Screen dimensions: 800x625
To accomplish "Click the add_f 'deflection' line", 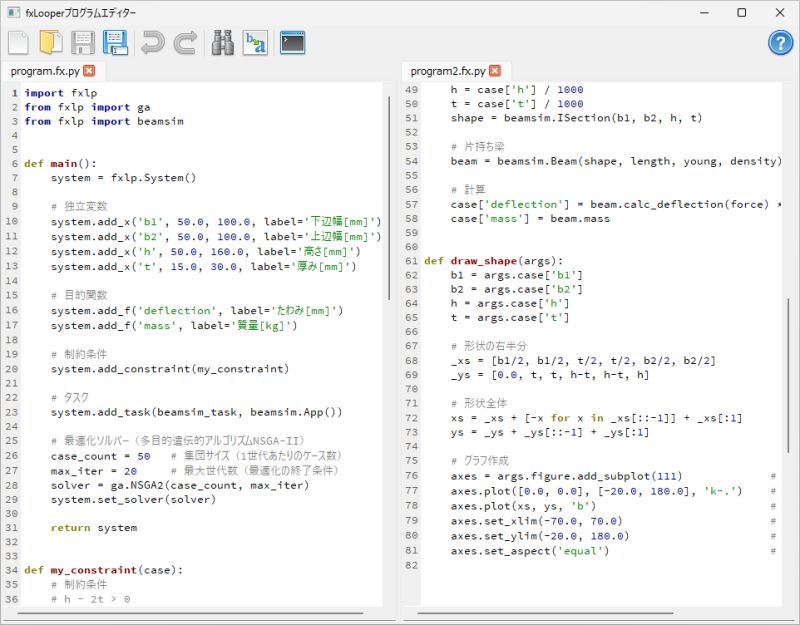I will 197,311.
